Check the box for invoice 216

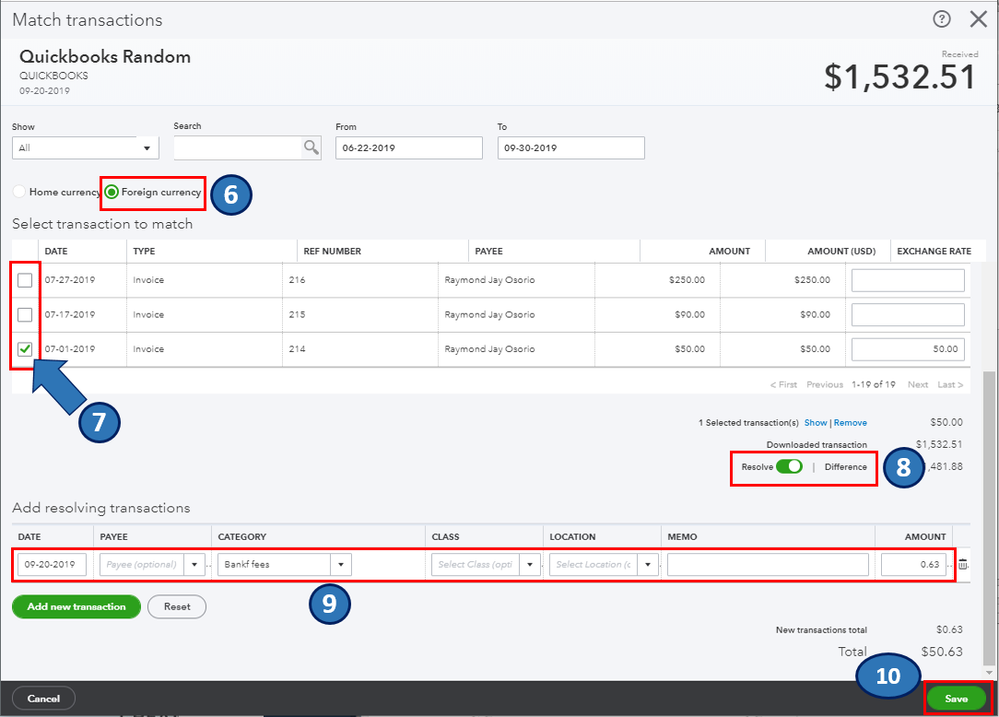point(25,280)
